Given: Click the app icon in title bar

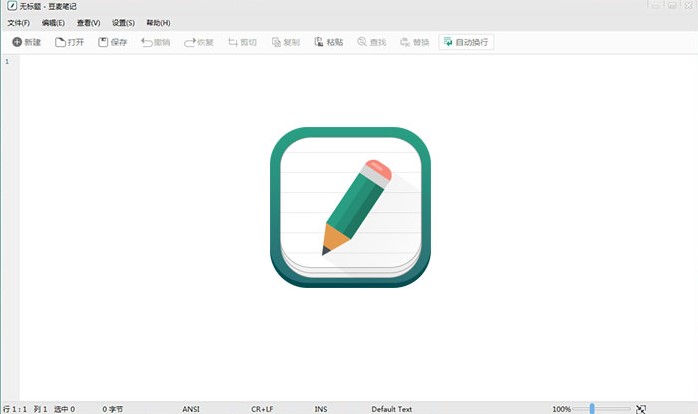Looking at the screenshot, I should pyautogui.click(x=12, y=6).
